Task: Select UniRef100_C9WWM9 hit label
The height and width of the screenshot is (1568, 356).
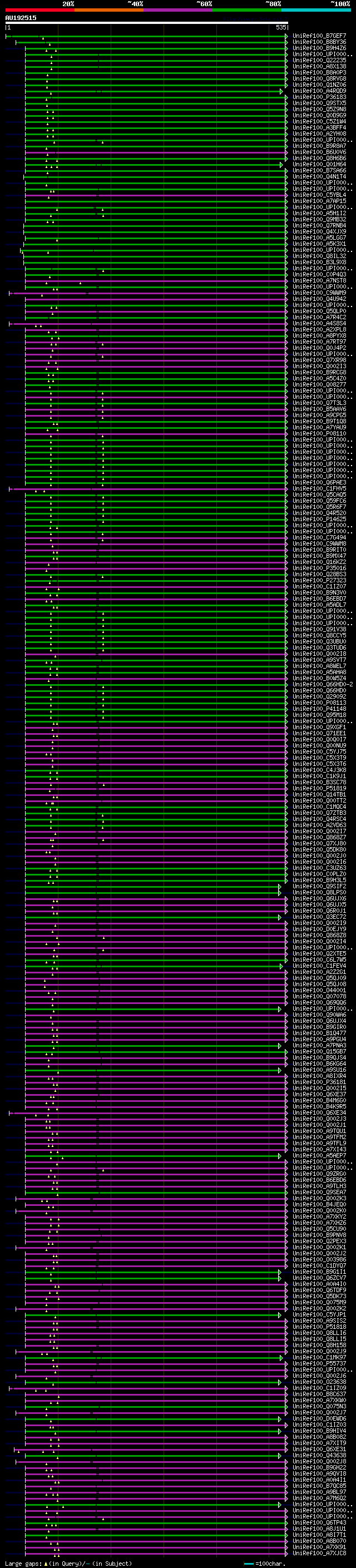Action: [x=319, y=293]
